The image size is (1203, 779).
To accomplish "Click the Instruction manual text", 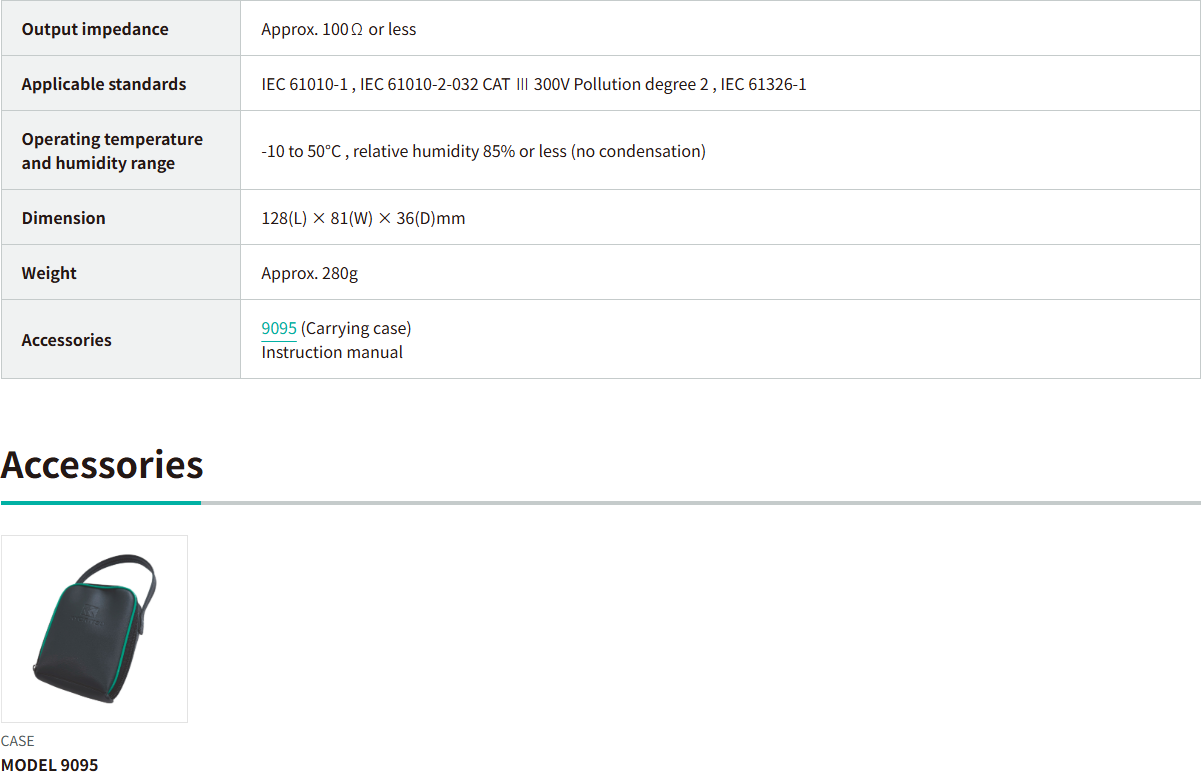I will (332, 352).
